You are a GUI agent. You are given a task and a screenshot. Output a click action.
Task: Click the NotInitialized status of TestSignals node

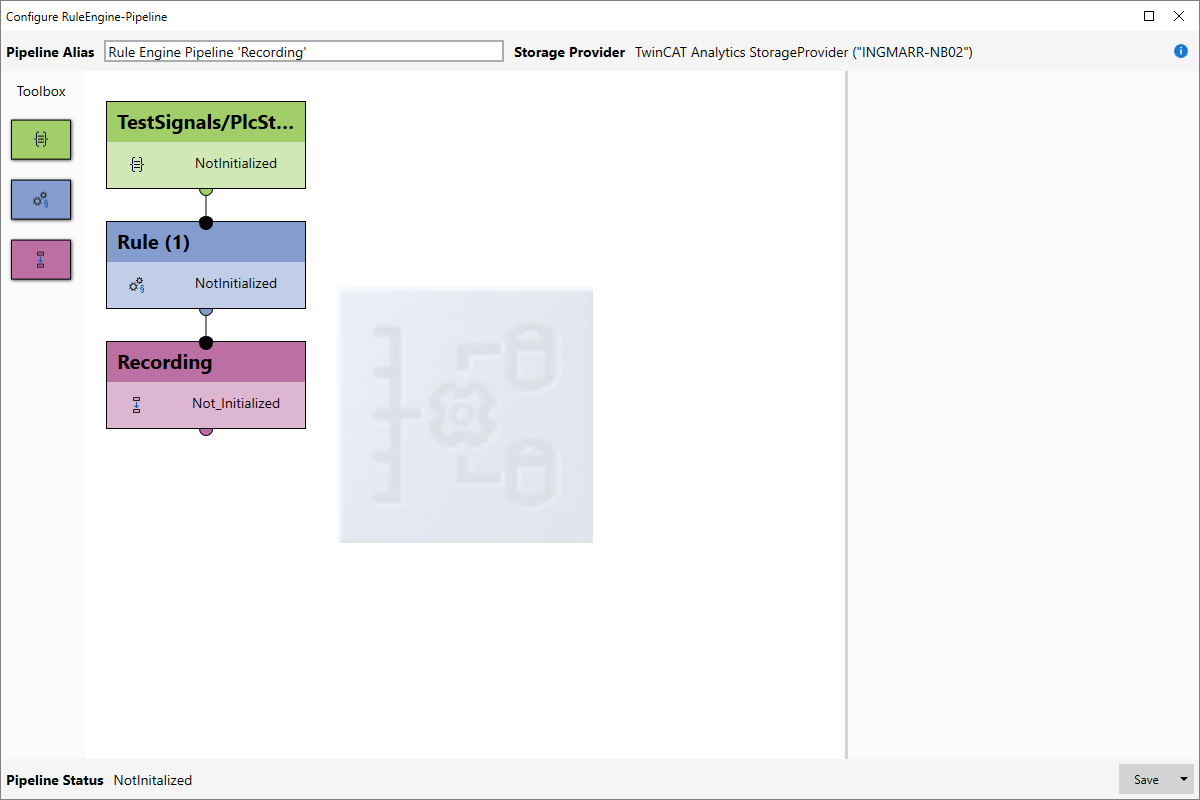point(236,163)
